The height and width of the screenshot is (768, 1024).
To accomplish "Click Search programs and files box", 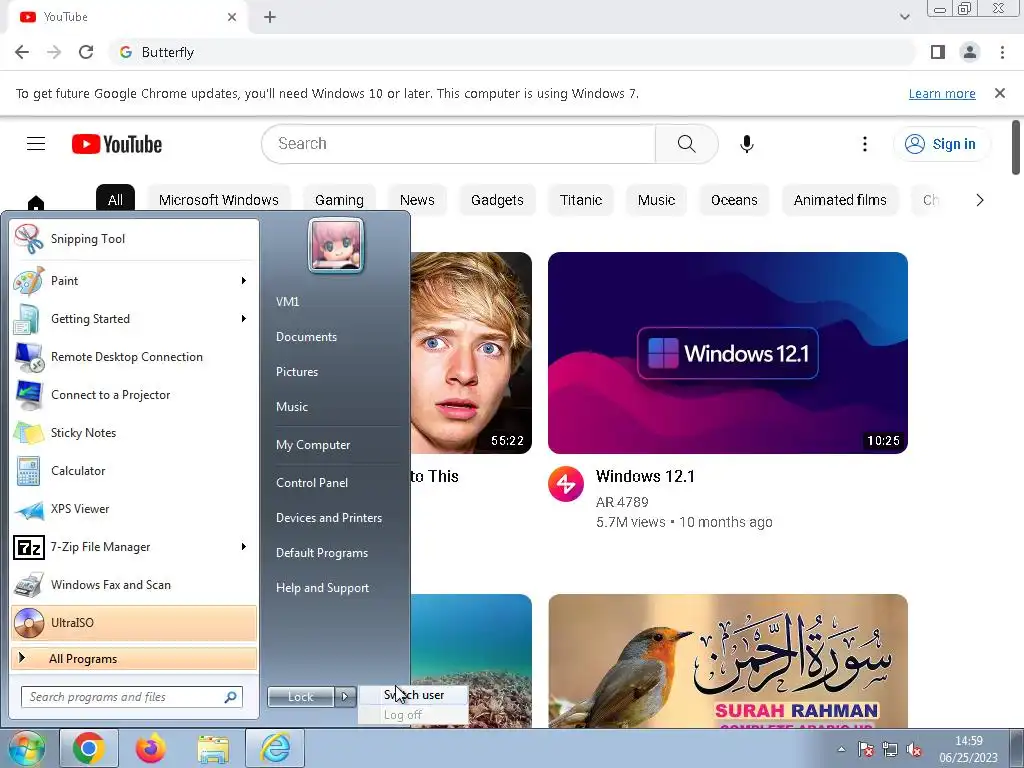I will click(132, 697).
